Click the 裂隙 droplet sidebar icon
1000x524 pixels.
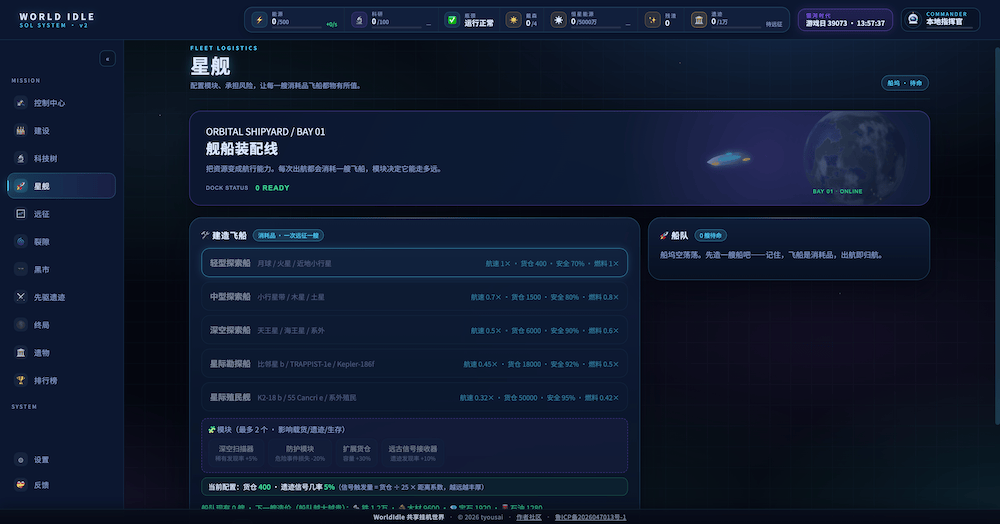coord(20,242)
